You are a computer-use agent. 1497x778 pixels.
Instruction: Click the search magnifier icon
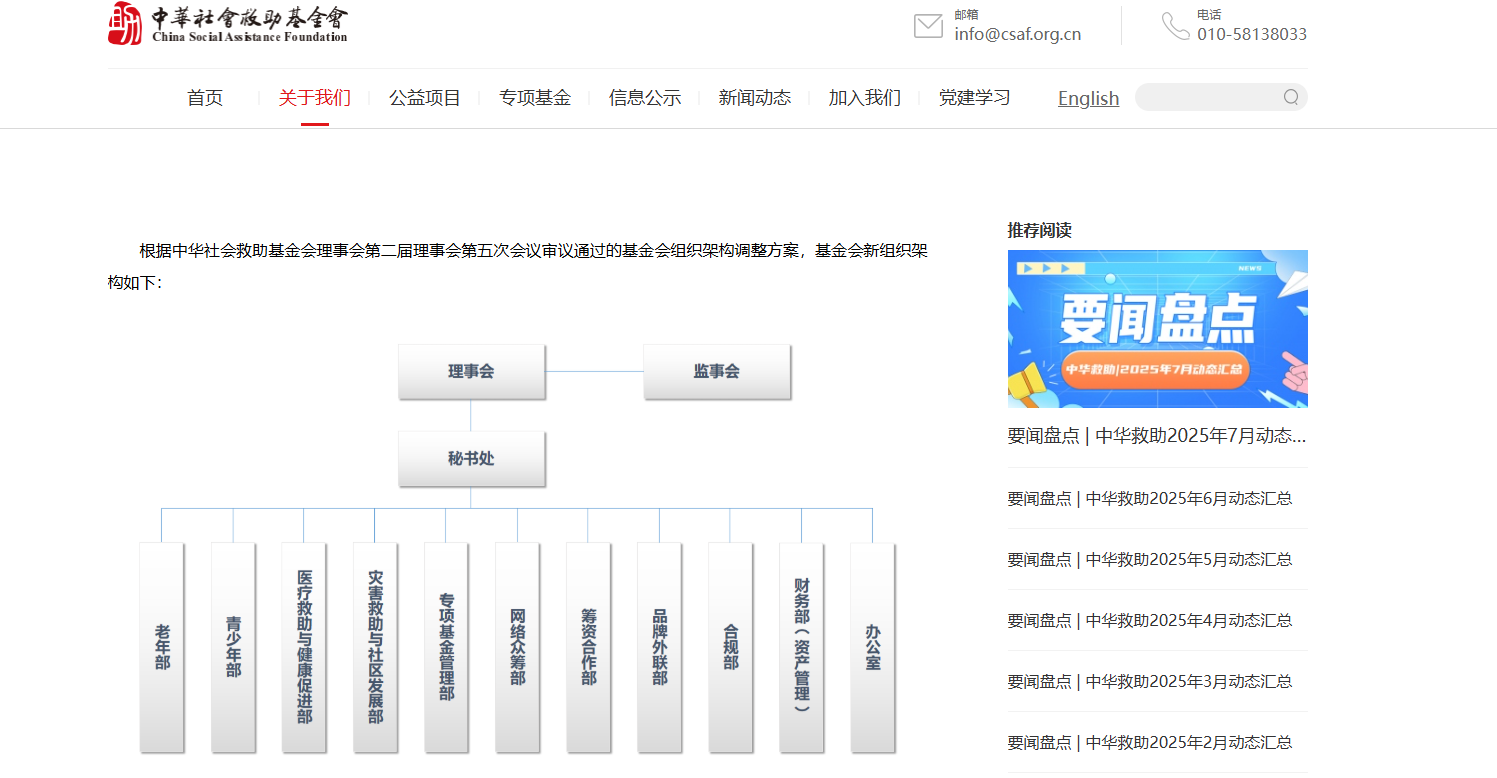pos(1291,97)
